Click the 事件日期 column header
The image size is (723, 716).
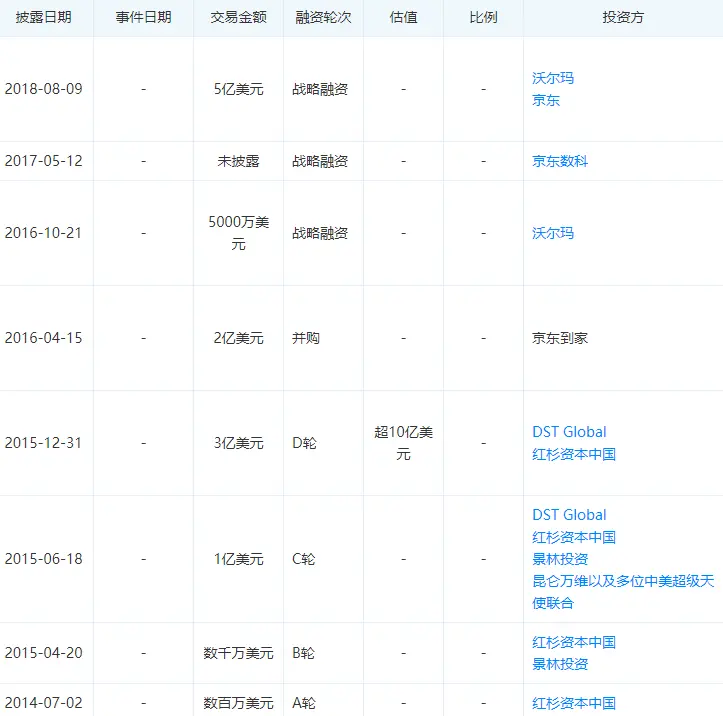[143, 18]
